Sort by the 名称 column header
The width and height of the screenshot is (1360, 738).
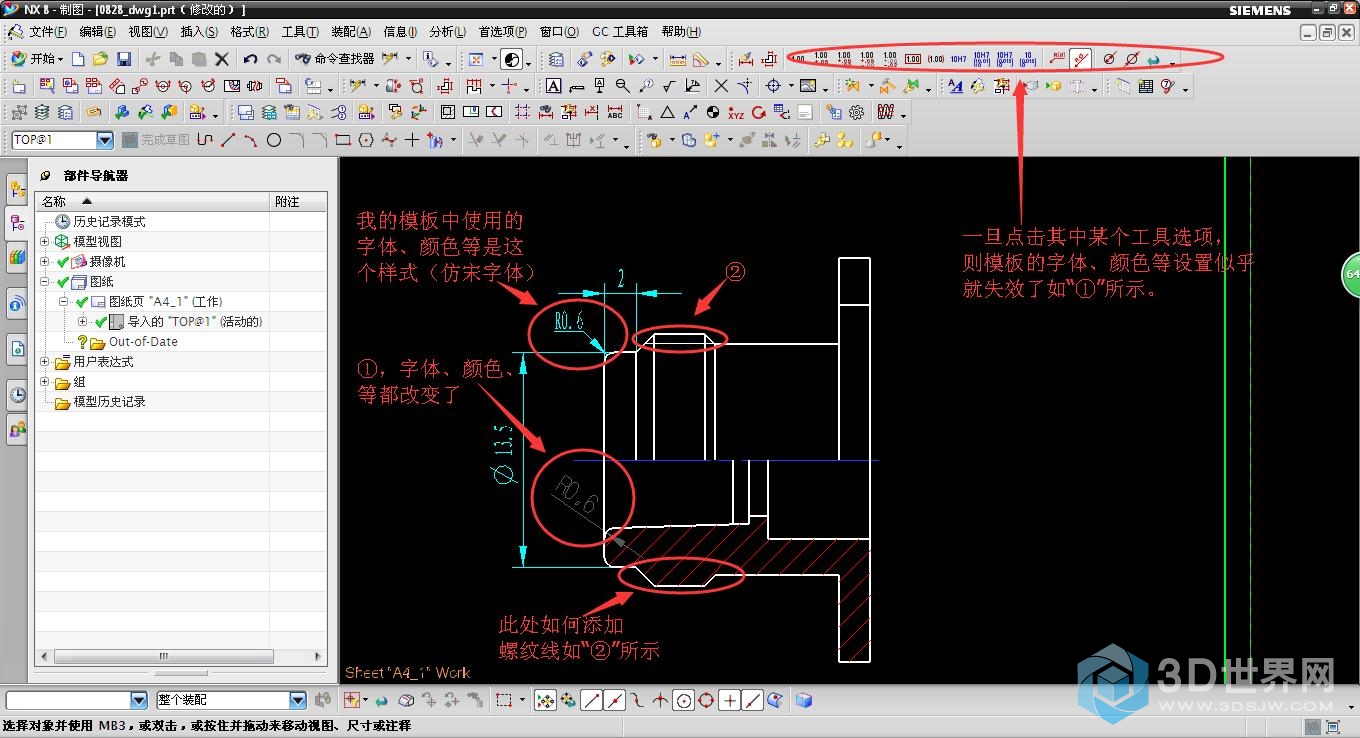pyautogui.click(x=154, y=202)
